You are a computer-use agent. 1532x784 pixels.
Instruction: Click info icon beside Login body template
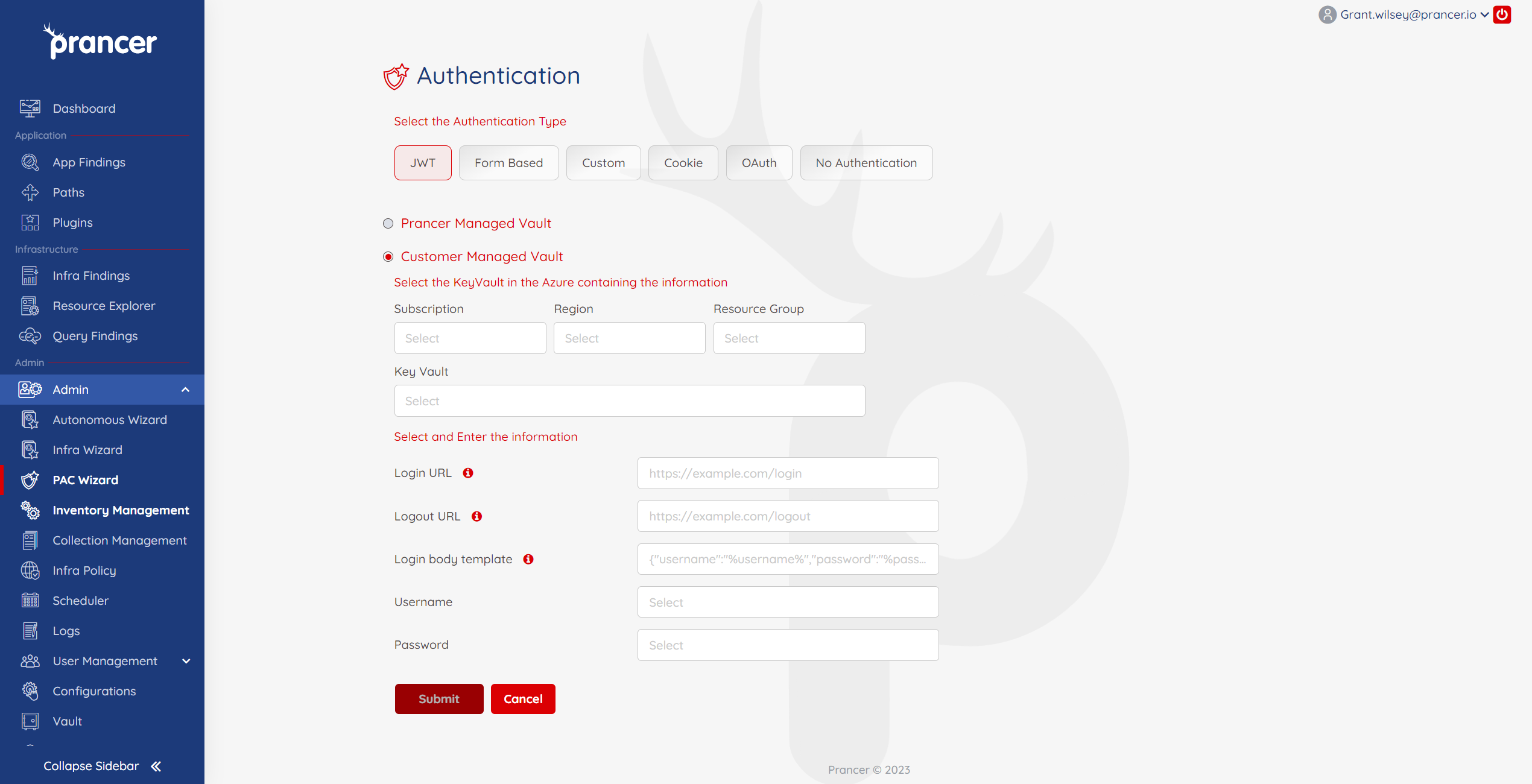[528, 559]
